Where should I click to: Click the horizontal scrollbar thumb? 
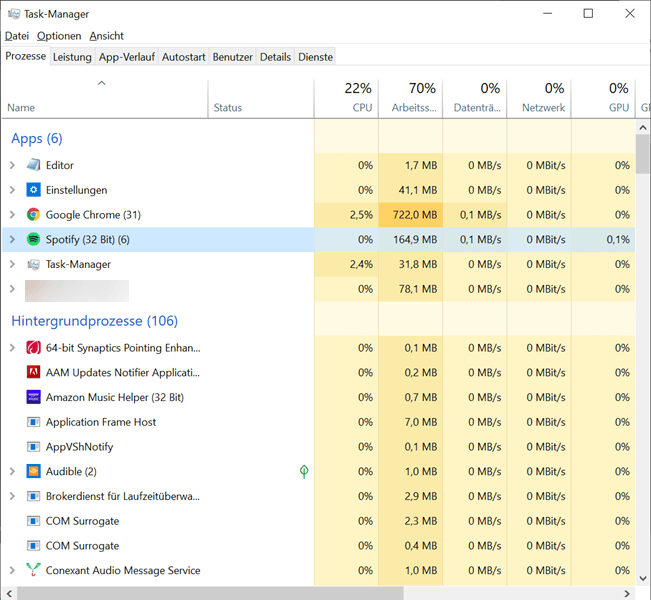pyautogui.click(x=210, y=593)
